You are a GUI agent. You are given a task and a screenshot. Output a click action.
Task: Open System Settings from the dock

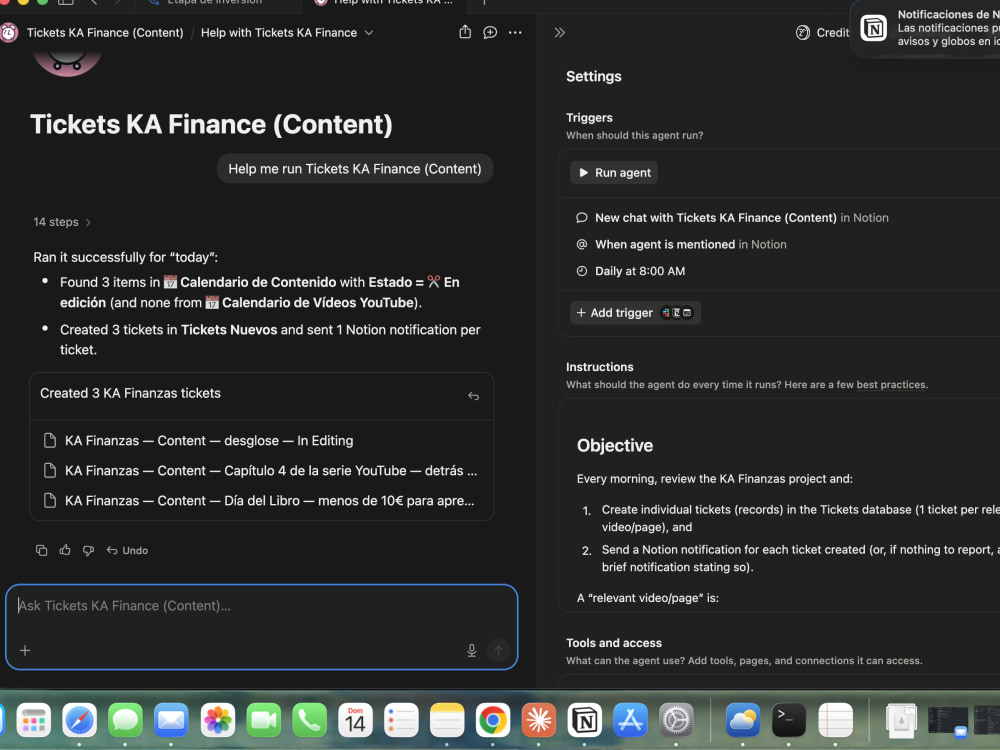pos(677,720)
